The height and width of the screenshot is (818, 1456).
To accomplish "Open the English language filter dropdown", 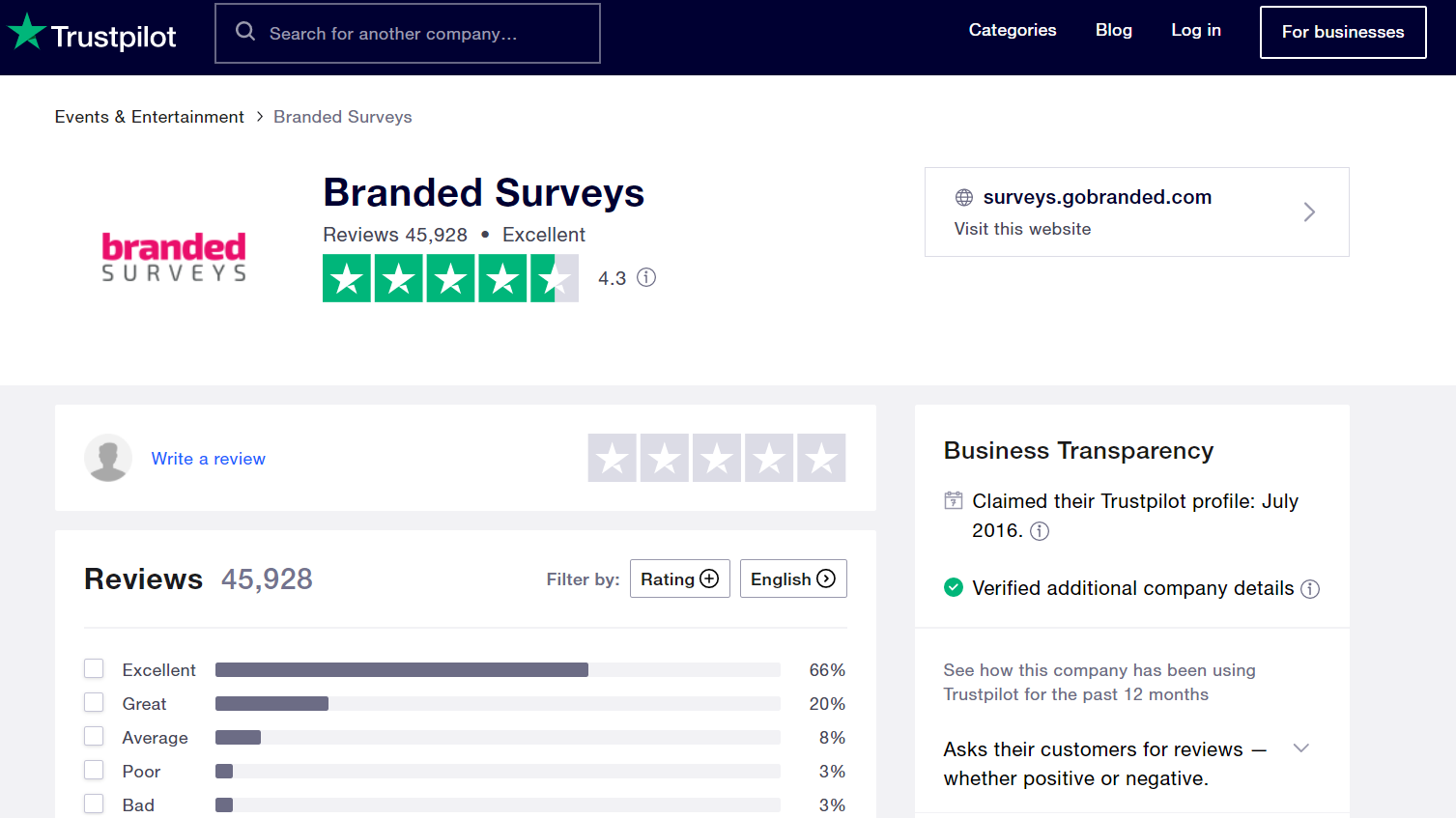I will pos(793,578).
